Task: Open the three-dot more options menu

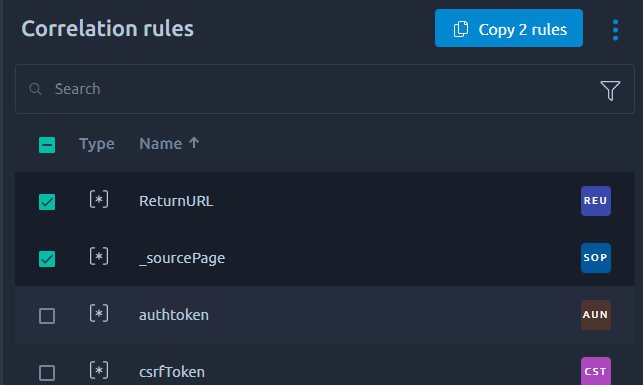Action: [615, 30]
